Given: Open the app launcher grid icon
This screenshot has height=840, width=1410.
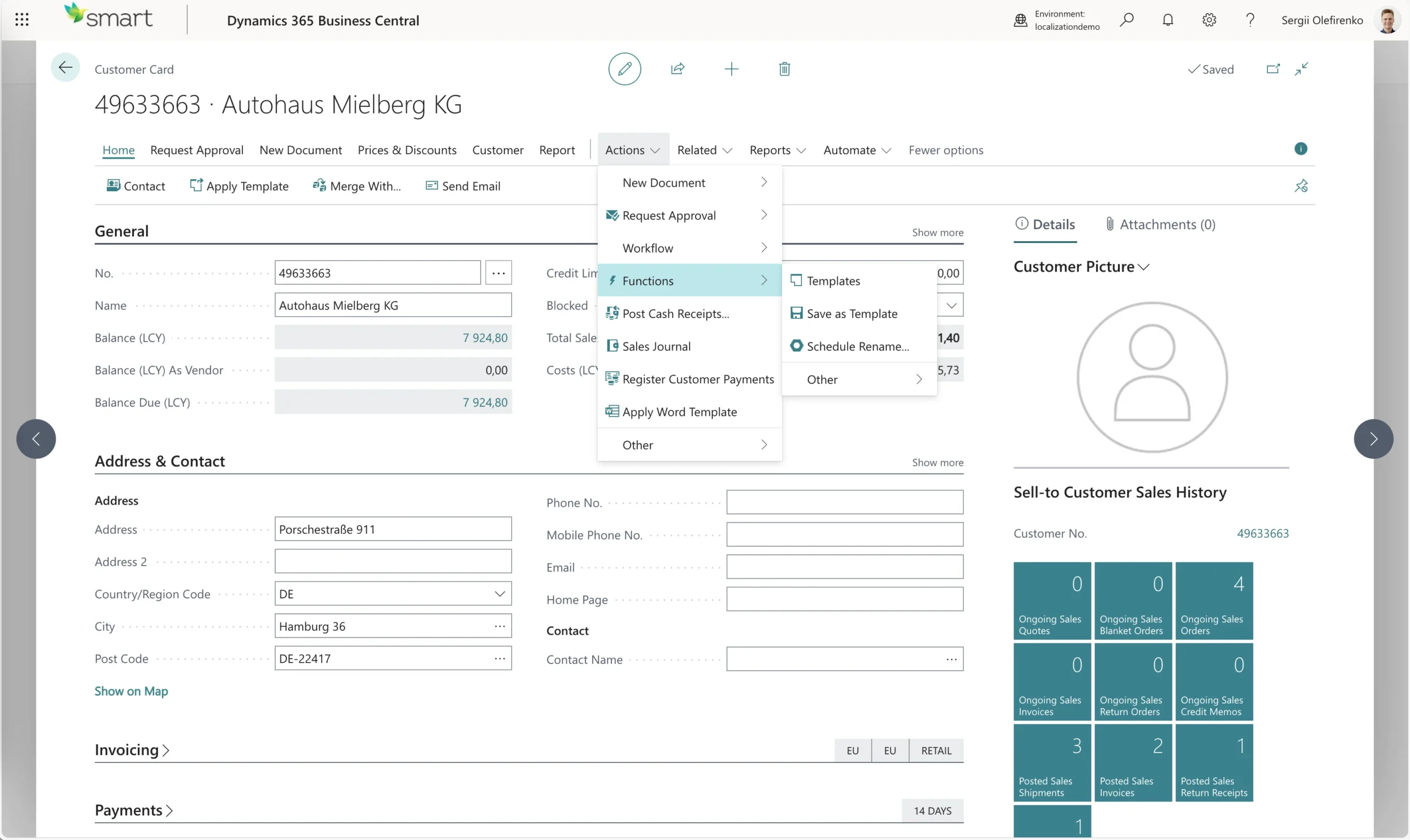Looking at the screenshot, I should pos(21,20).
